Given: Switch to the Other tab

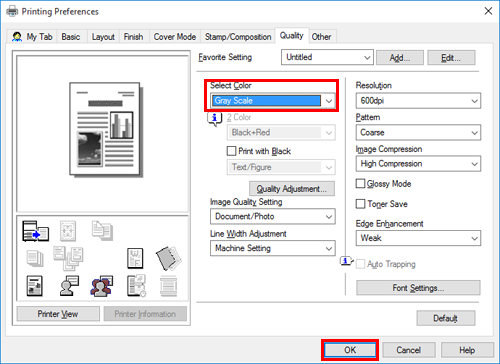Looking at the screenshot, I should [x=321, y=37].
